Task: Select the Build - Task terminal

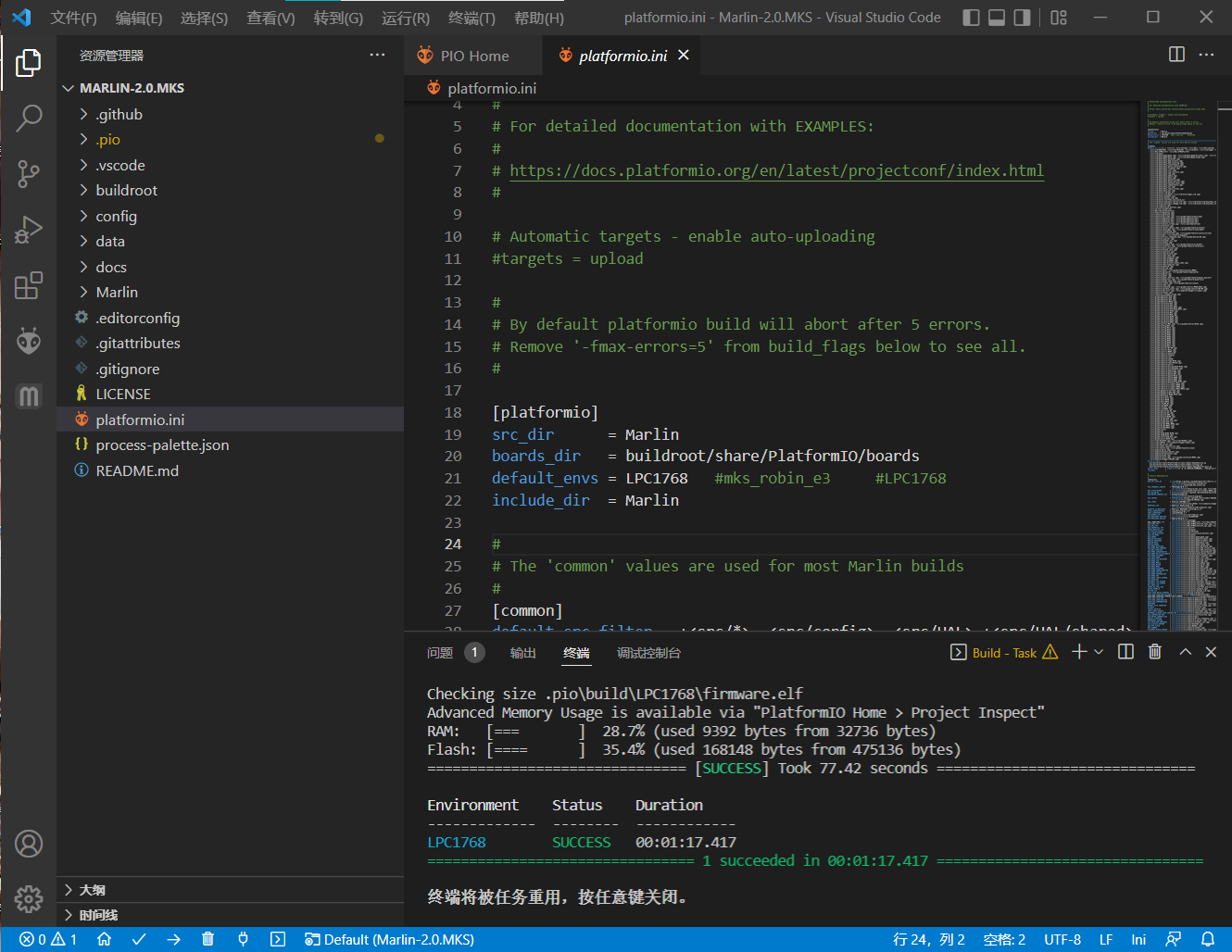Action: [x=1004, y=653]
